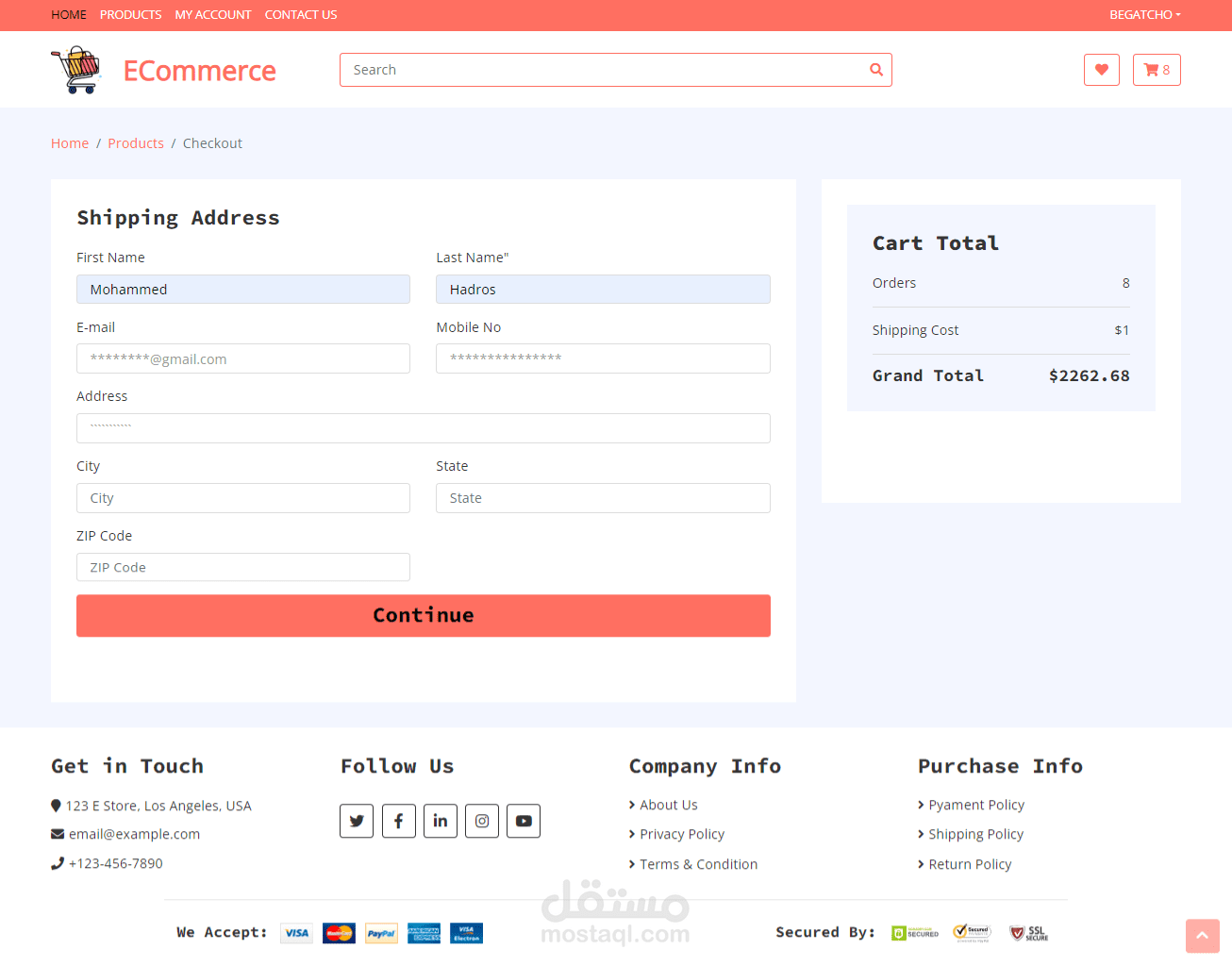
Task: Click the 123 E Store, Los Angeles address
Action: coord(158,806)
